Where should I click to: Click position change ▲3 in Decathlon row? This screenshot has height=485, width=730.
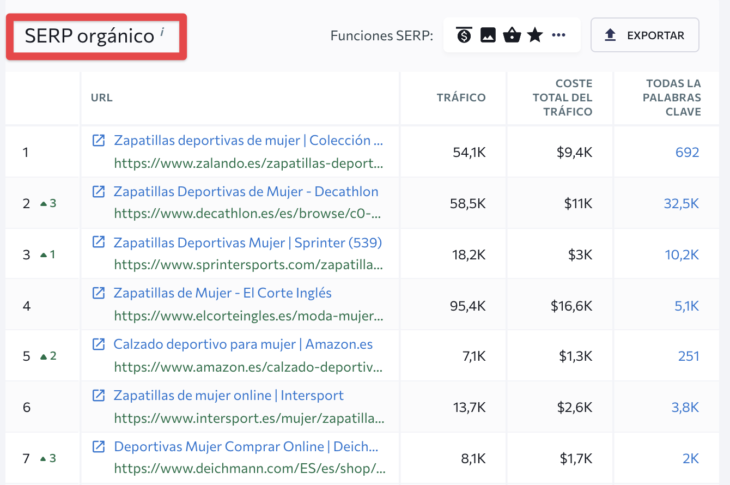[x=48, y=203]
